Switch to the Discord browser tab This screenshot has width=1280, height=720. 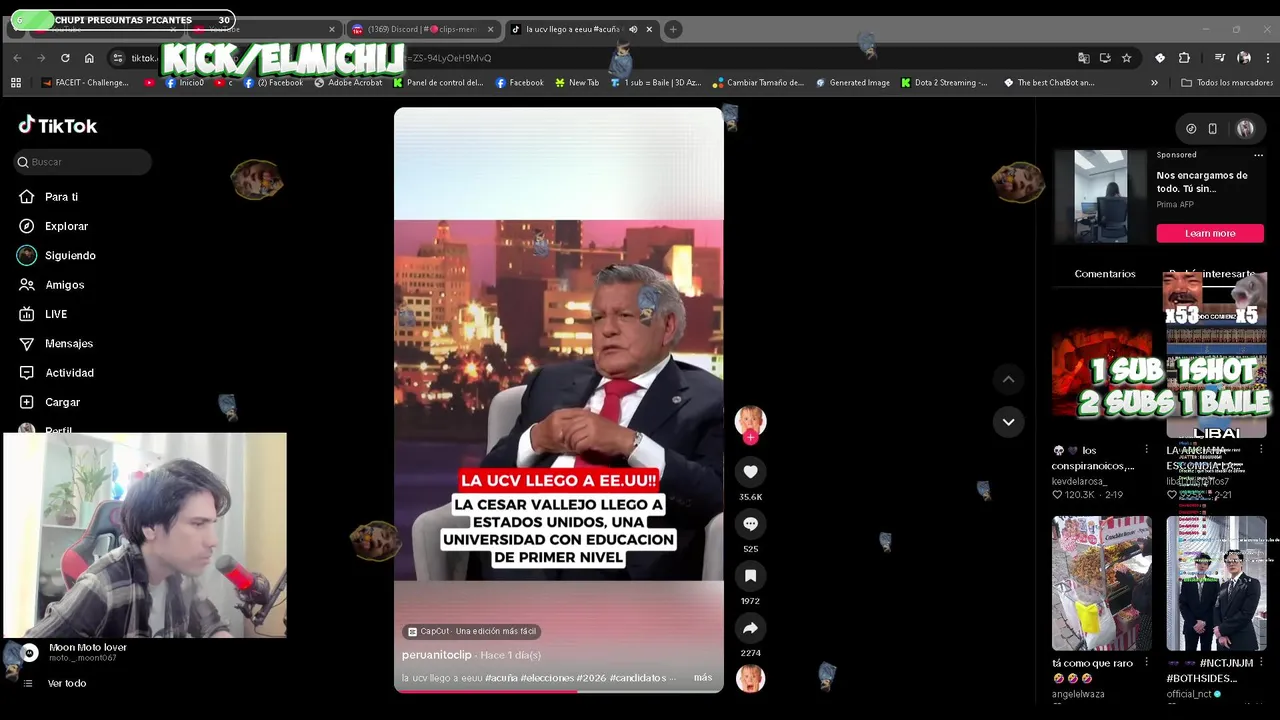tap(420, 29)
